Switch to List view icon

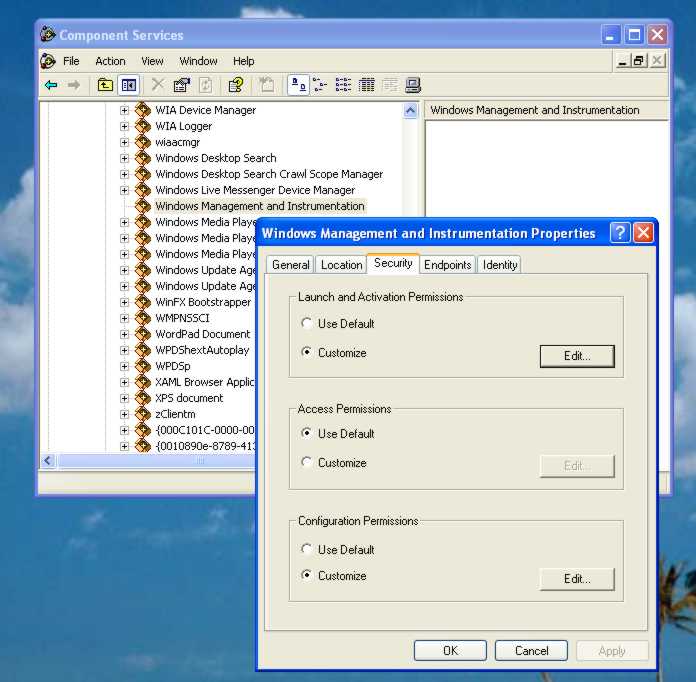point(343,85)
